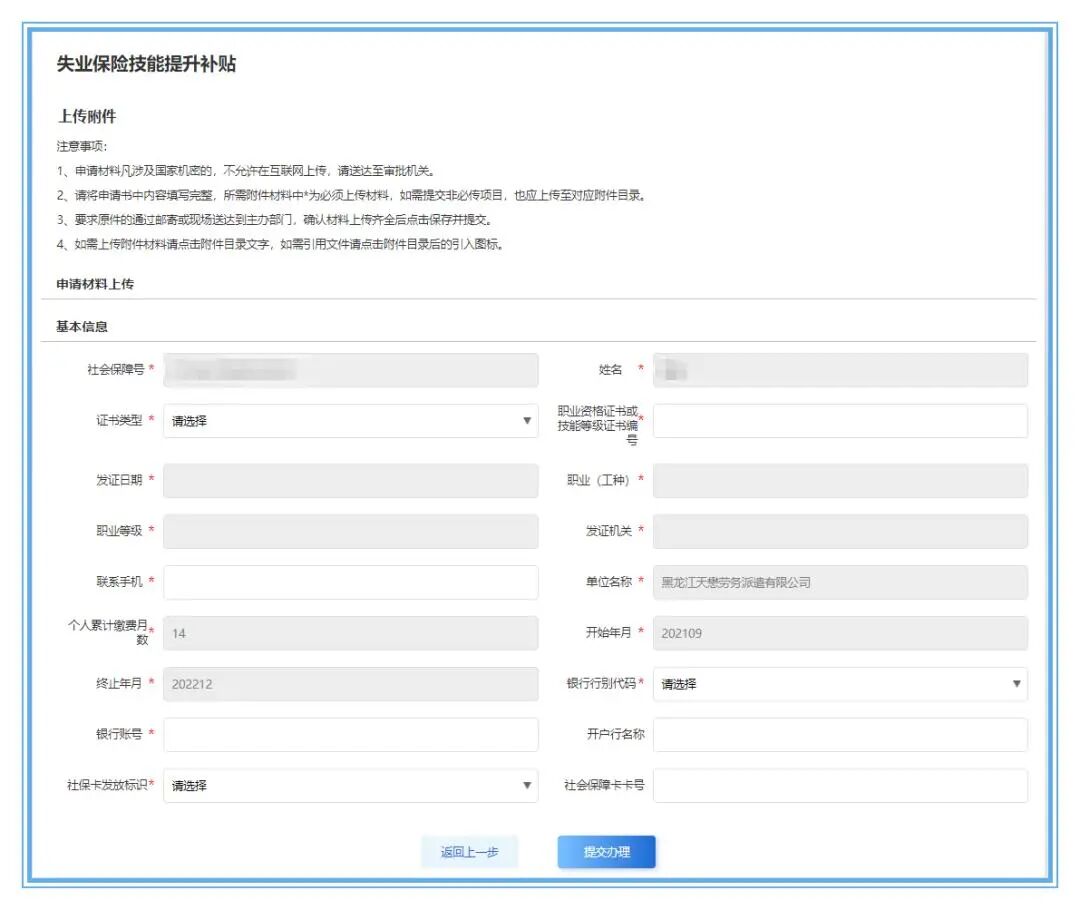
Task: Click notice line 3 about 要求原件
Action: pos(275,220)
